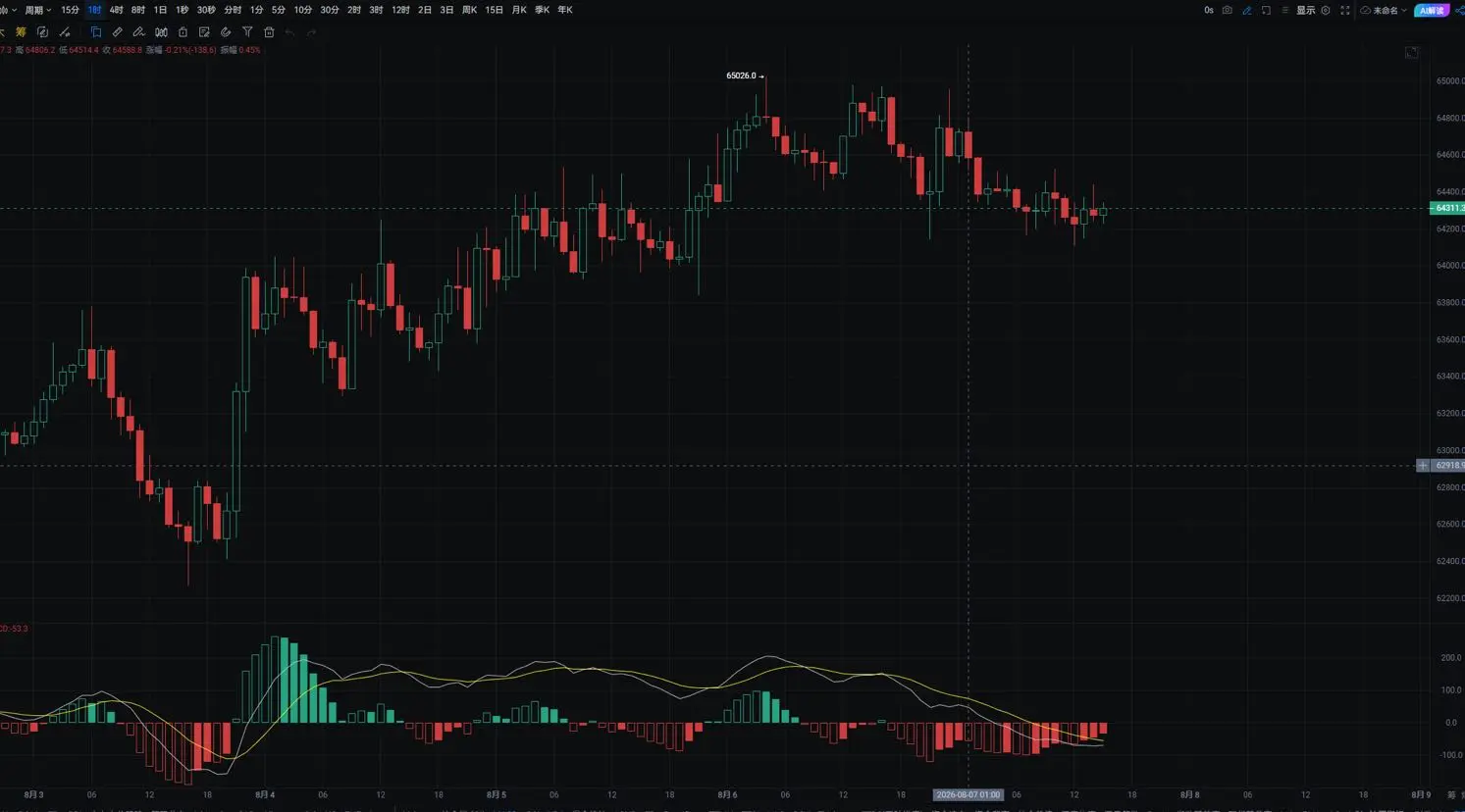Select the trend line drawing tool
The height and width of the screenshot is (812, 1465).
click(x=65, y=32)
